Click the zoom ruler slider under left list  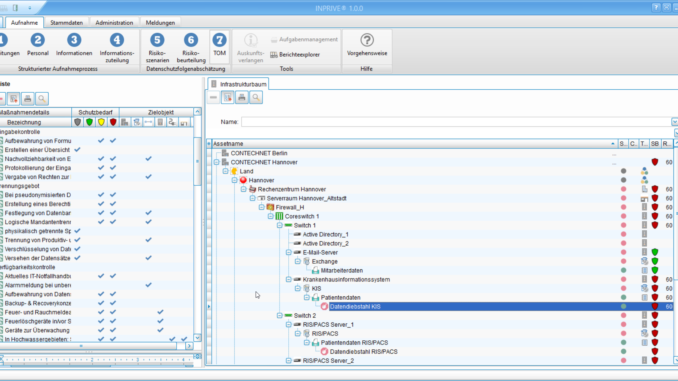(x=97, y=359)
